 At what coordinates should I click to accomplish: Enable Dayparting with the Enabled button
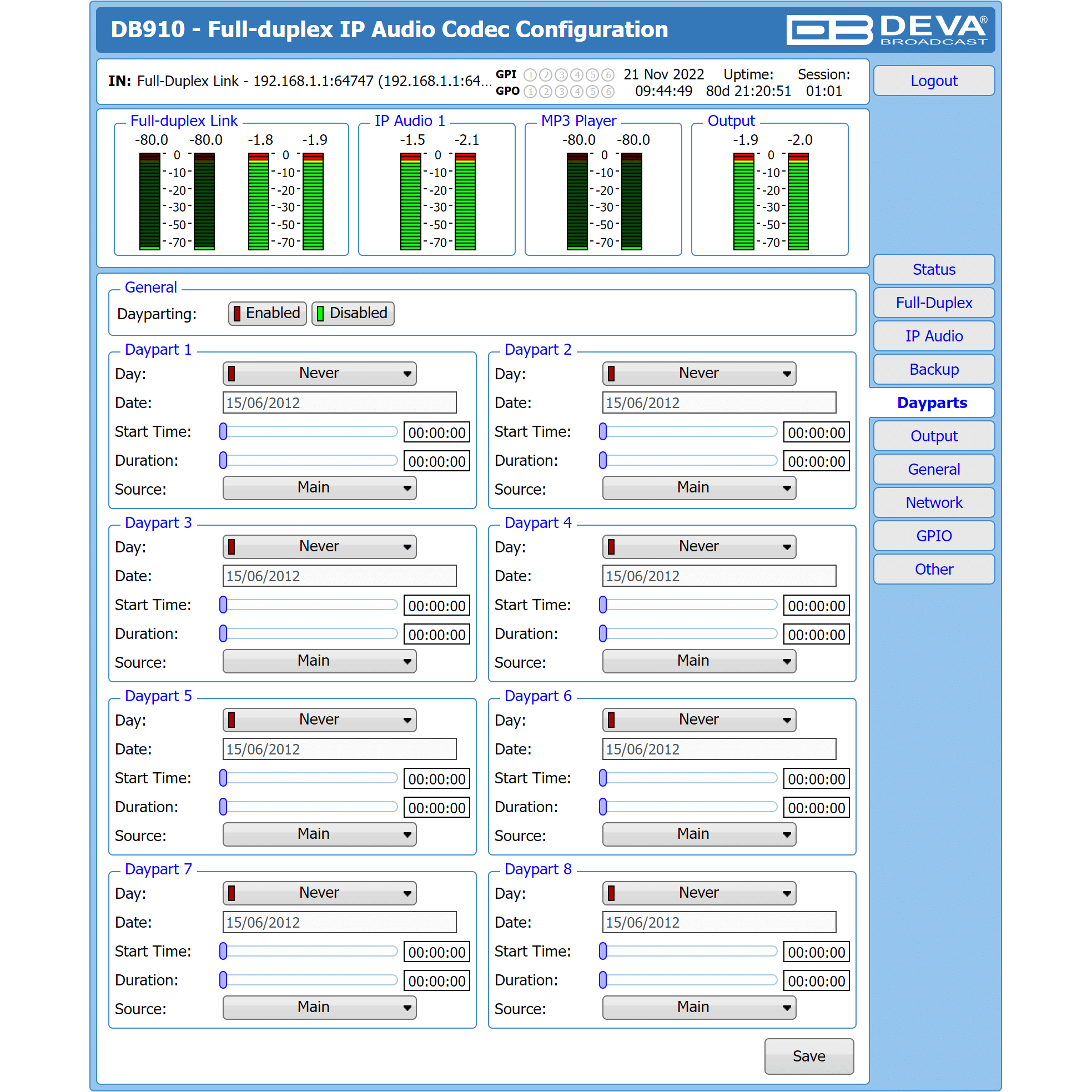pos(268,313)
